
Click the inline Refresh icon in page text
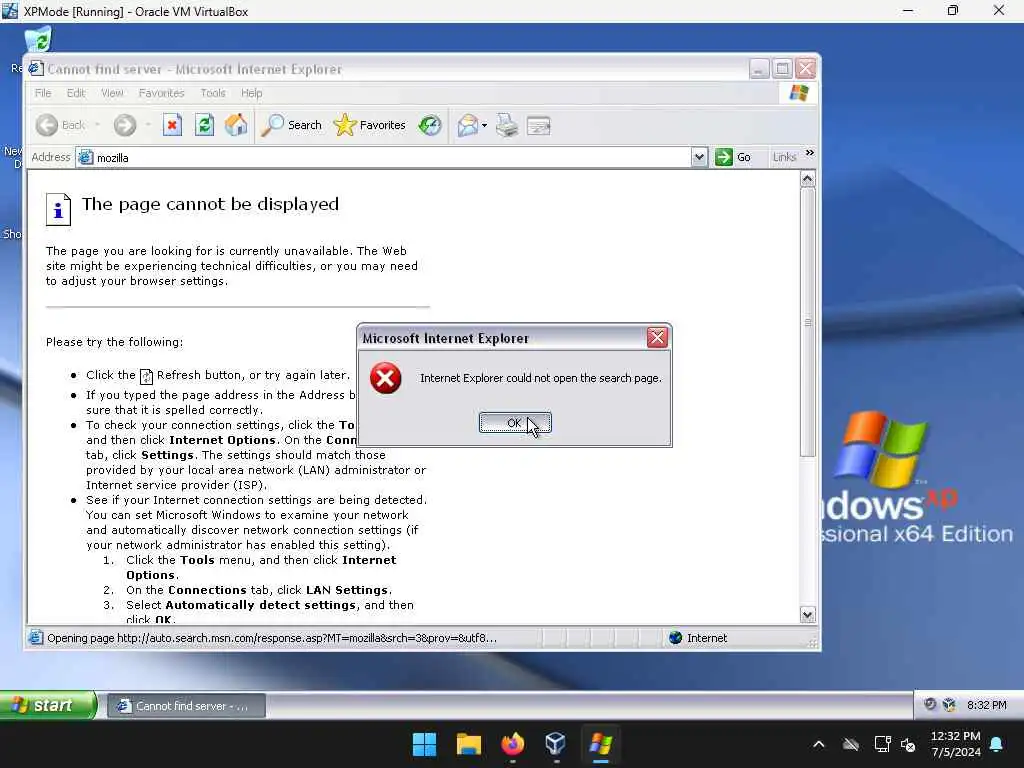146,376
